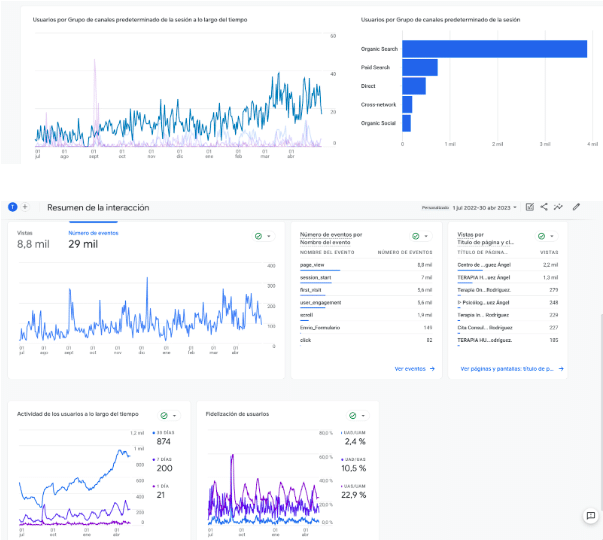
Task: Click the customize report chart icon
Action: [x=530, y=207]
